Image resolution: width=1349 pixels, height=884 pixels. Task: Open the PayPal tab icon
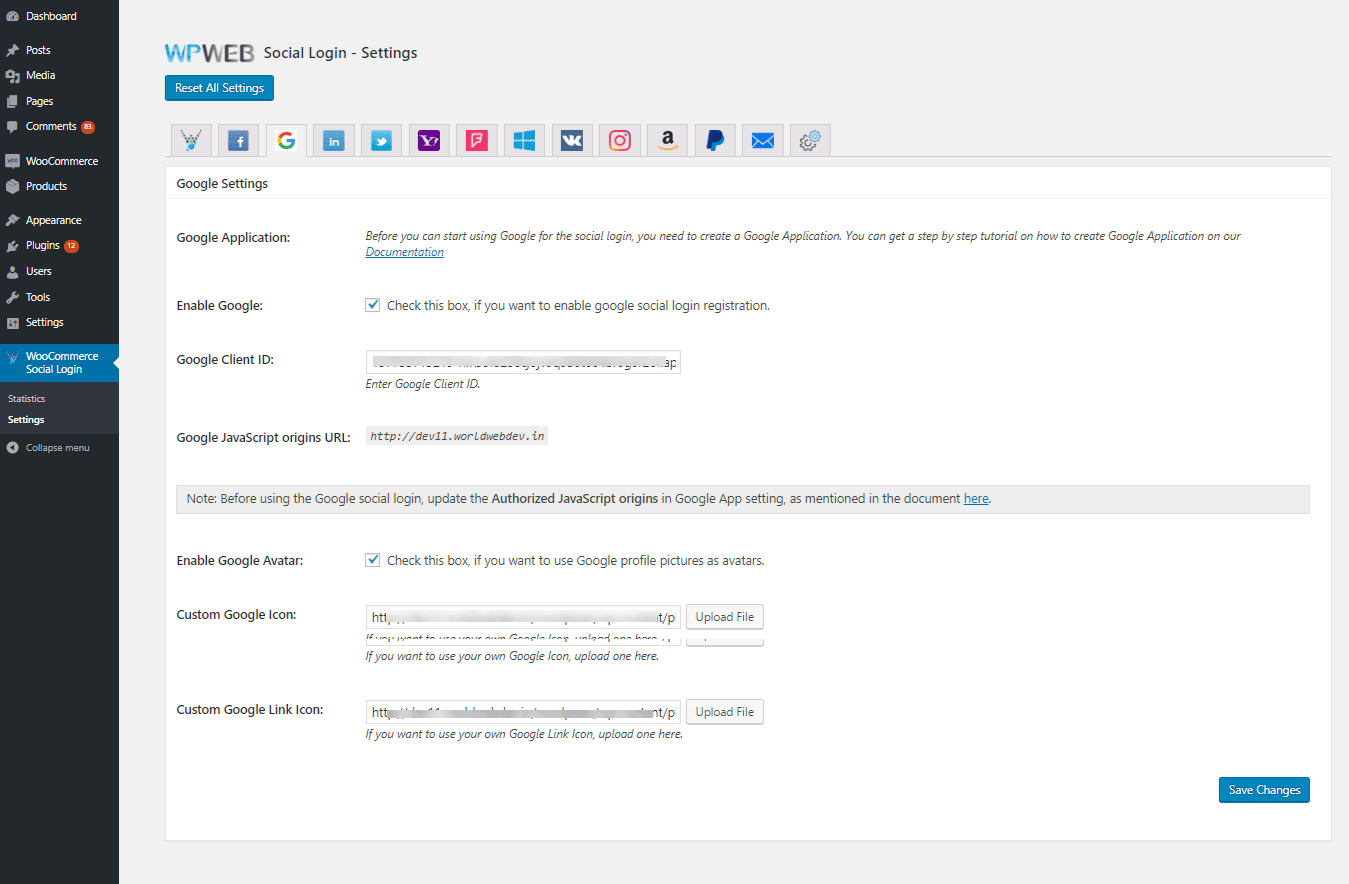[715, 141]
